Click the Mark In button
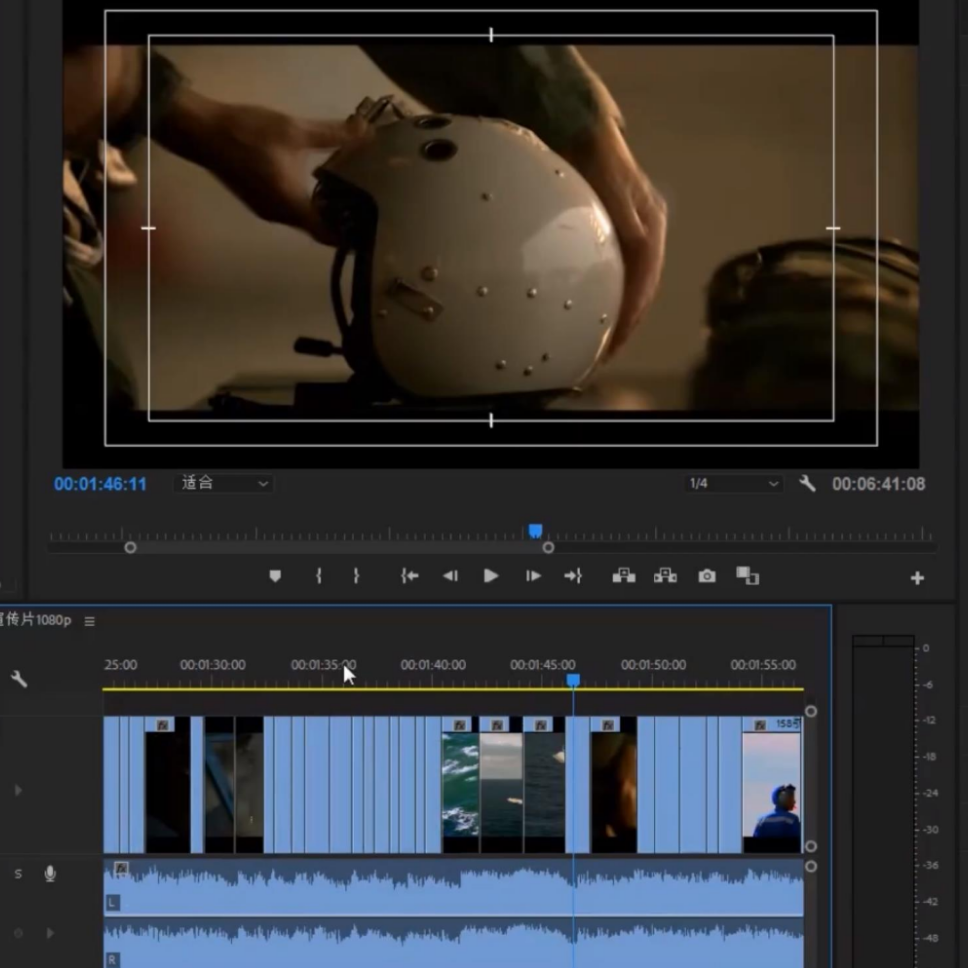The image size is (968, 968). click(319, 576)
